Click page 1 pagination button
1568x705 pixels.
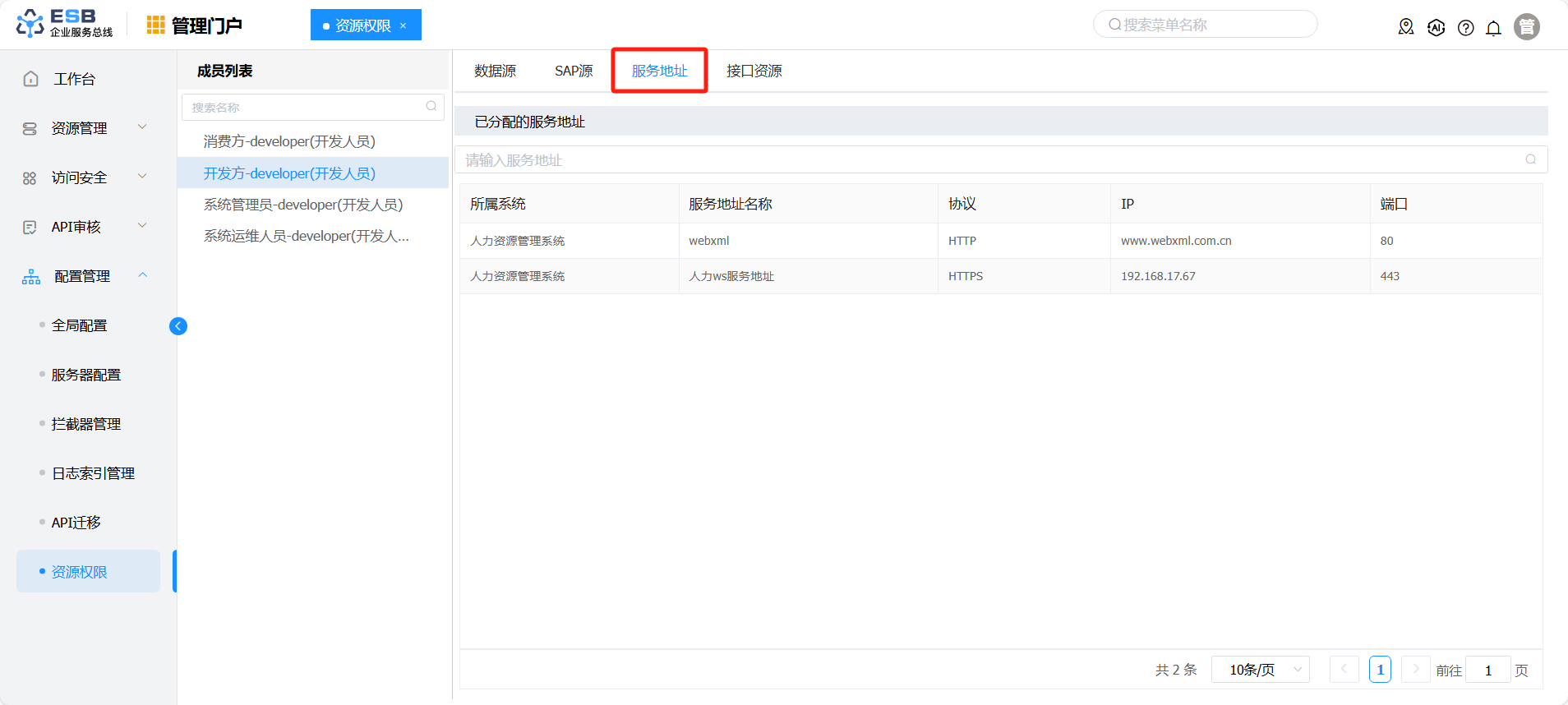click(x=1380, y=670)
